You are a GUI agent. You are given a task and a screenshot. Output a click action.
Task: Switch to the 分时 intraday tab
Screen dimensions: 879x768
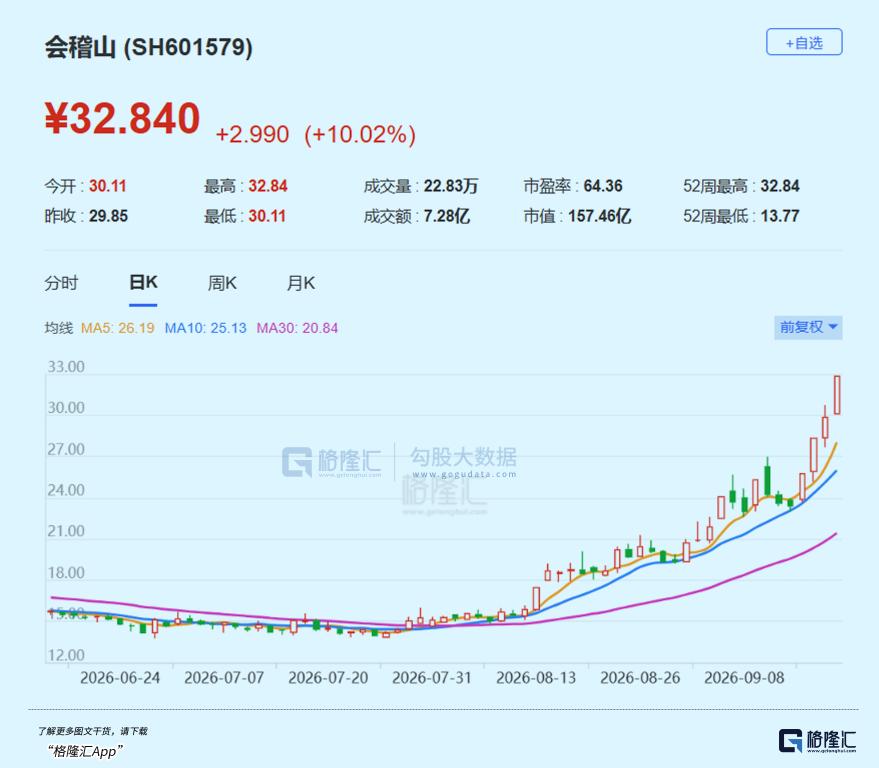61,283
